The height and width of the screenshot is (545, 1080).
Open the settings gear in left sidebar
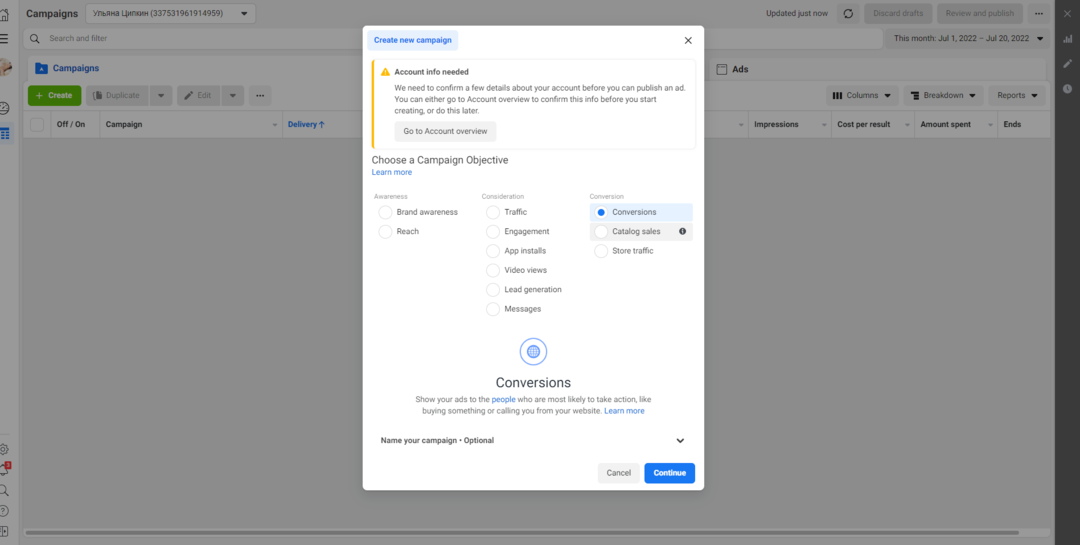[x=5, y=450]
